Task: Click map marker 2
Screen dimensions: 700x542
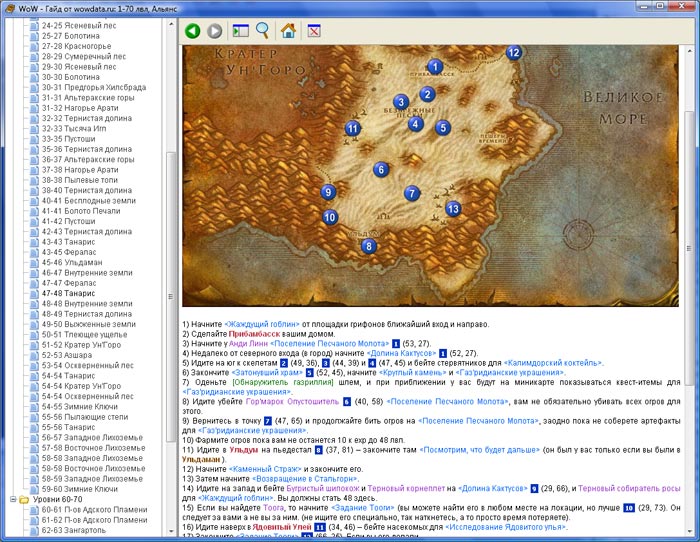Action: pyautogui.click(x=427, y=94)
